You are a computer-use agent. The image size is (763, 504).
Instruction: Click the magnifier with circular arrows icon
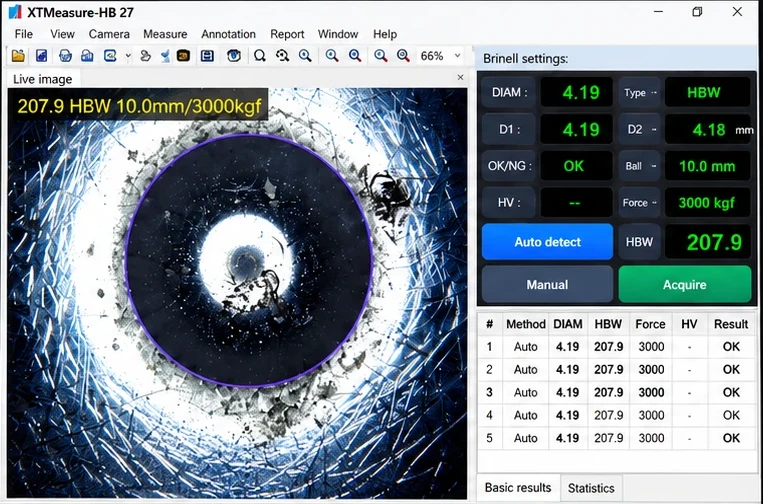coord(282,56)
